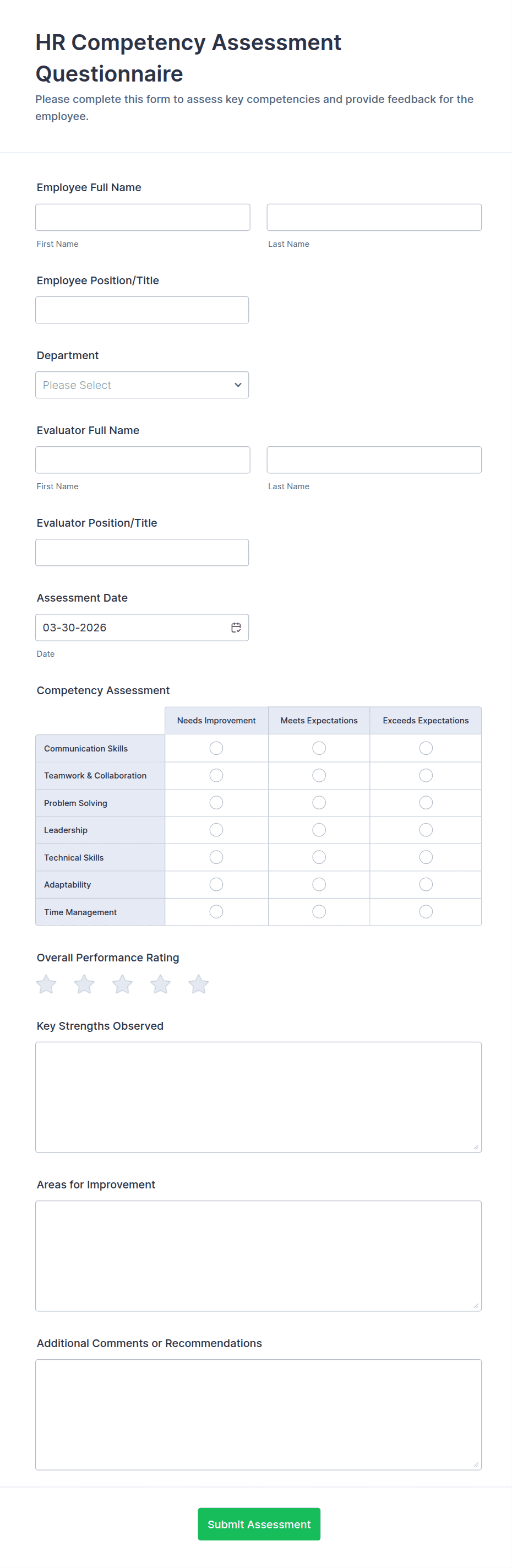Click the third star in Overall Performance
Viewport: 512px width, 1568px height.
tap(122, 984)
